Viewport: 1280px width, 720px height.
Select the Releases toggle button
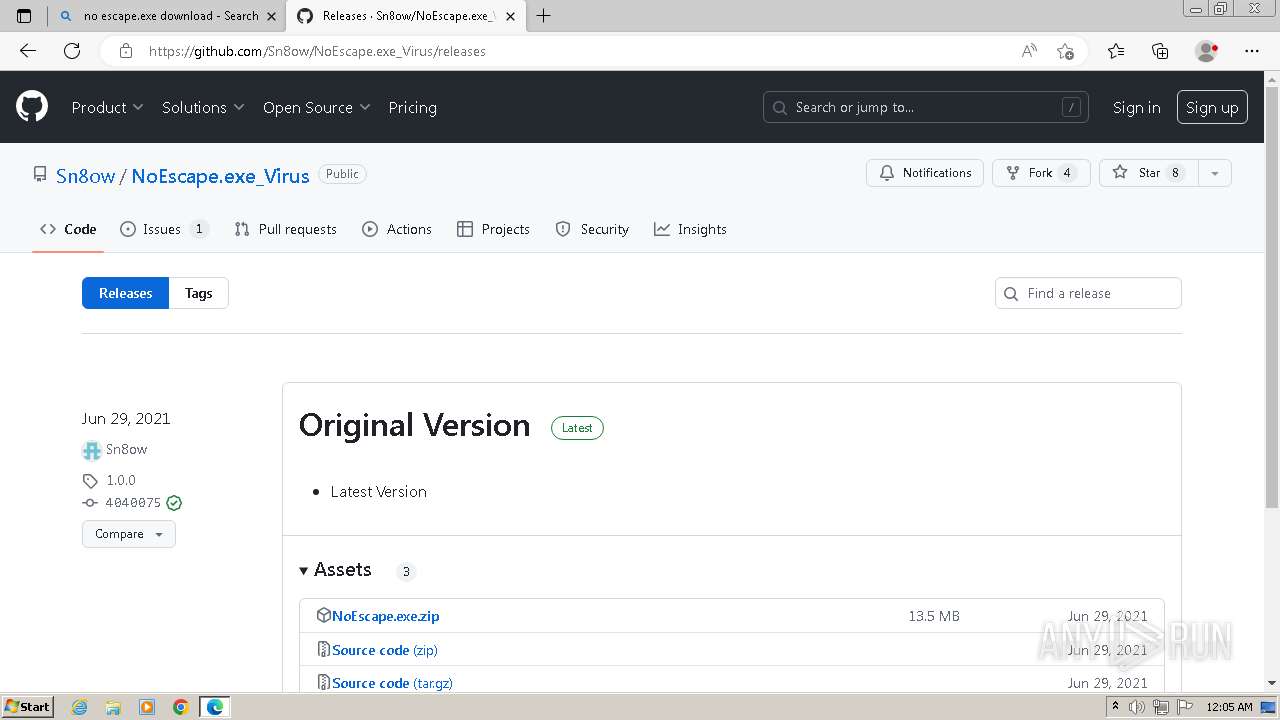coord(125,293)
